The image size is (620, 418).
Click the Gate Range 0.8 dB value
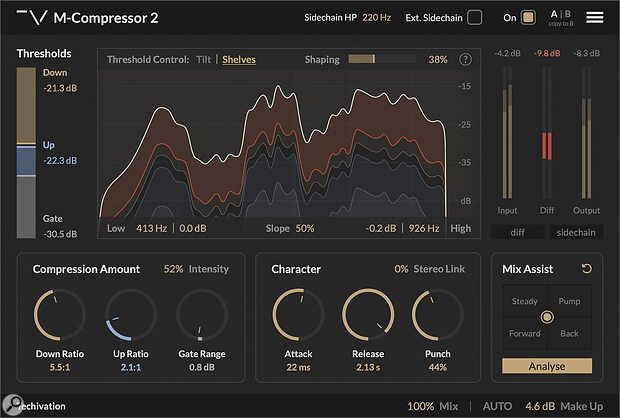click(202, 367)
